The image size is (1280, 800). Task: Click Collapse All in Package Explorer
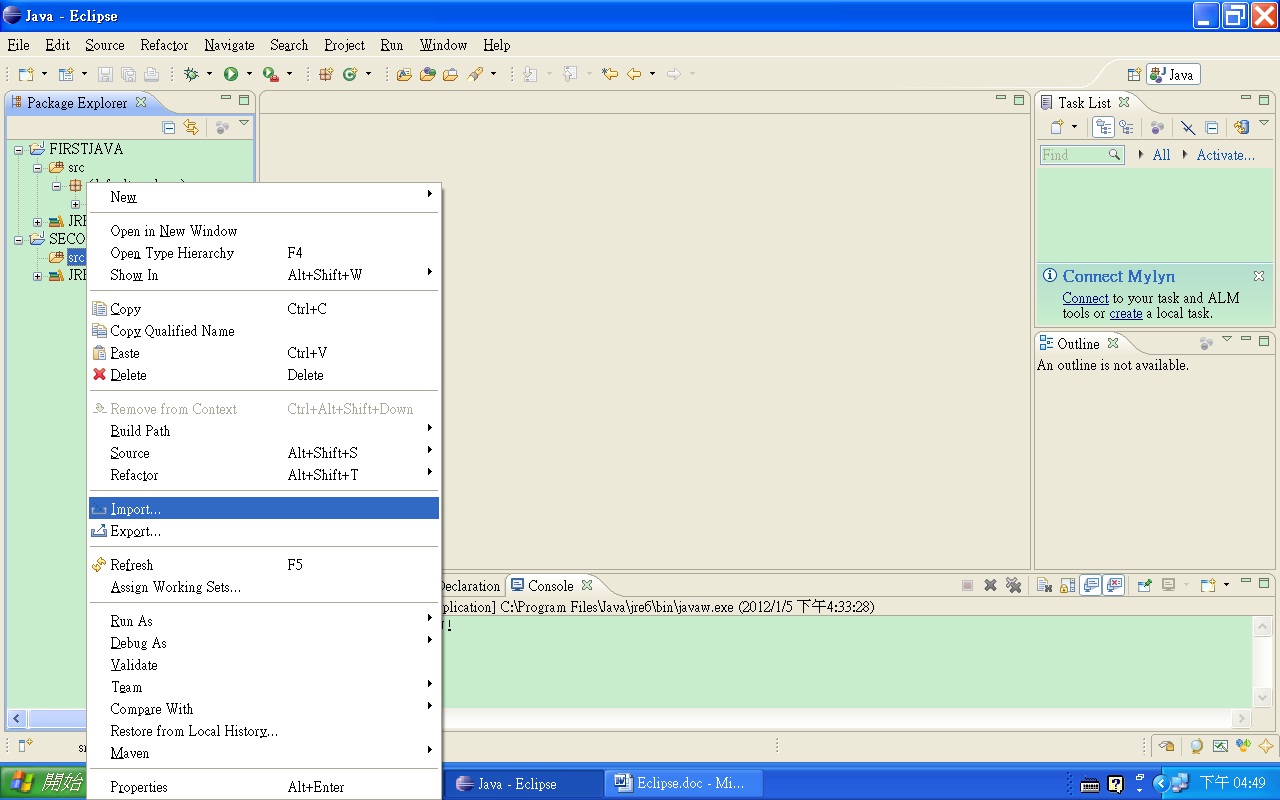(169, 127)
